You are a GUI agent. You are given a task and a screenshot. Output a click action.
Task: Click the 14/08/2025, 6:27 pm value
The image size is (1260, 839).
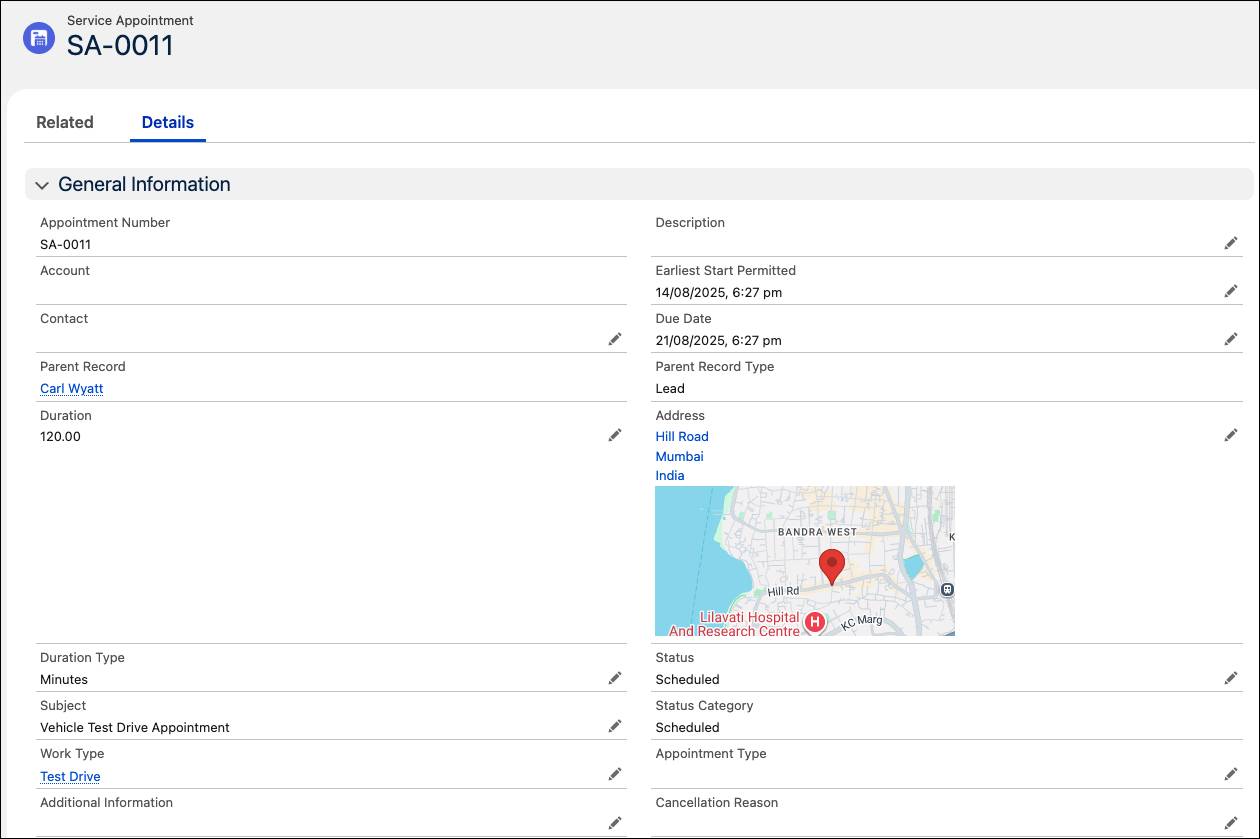click(x=719, y=292)
